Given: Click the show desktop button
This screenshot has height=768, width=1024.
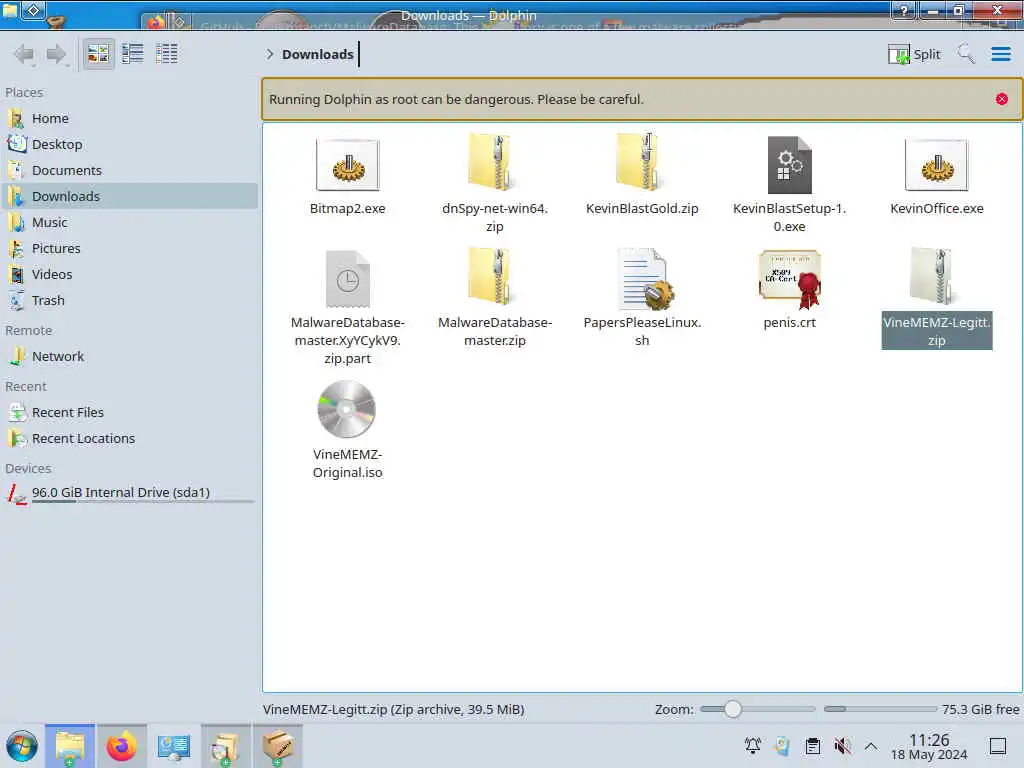Looking at the screenshot, I should pyautogui.click(x=997, y=746).
